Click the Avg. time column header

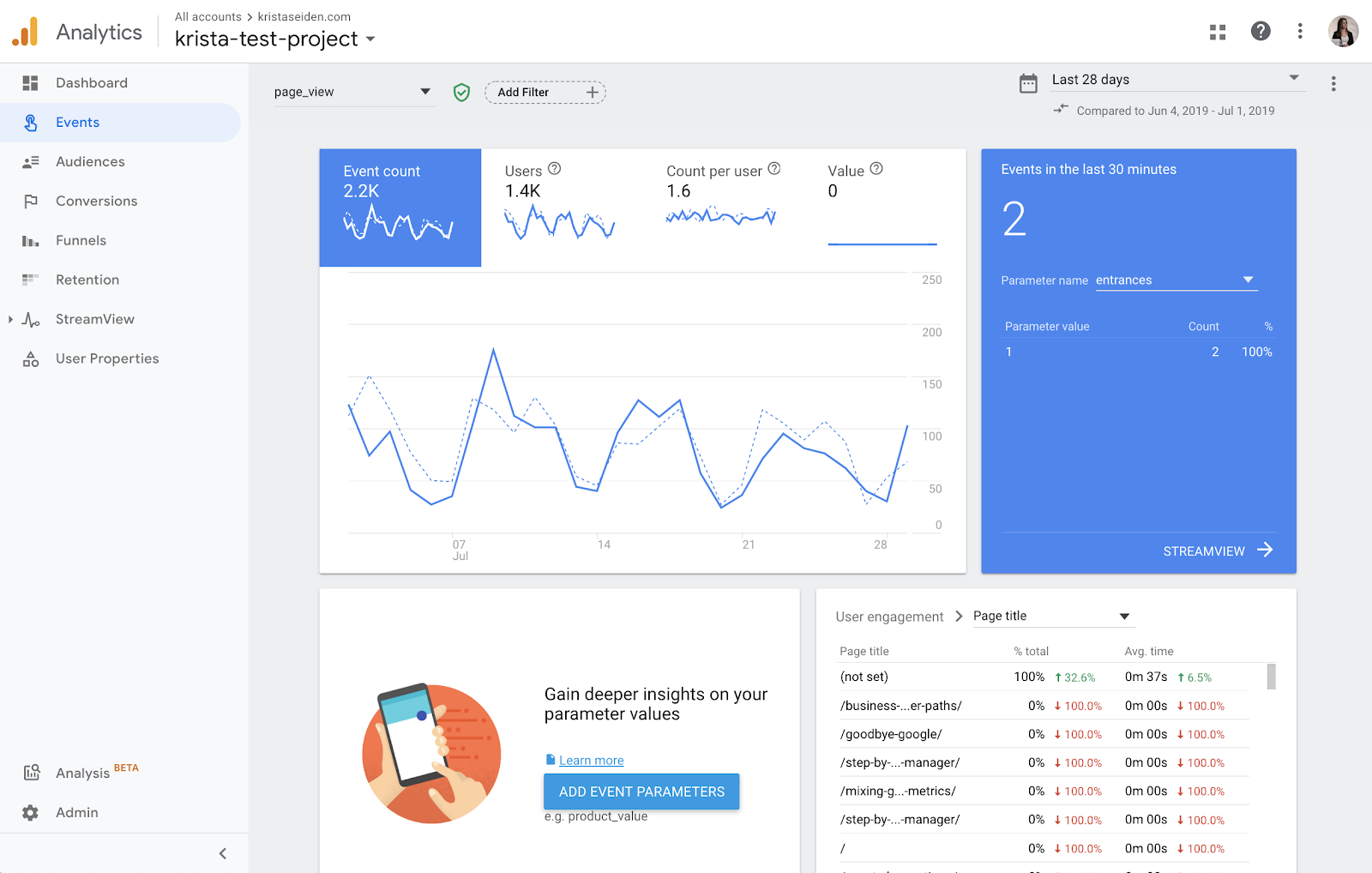click(x=1149, y=651)
